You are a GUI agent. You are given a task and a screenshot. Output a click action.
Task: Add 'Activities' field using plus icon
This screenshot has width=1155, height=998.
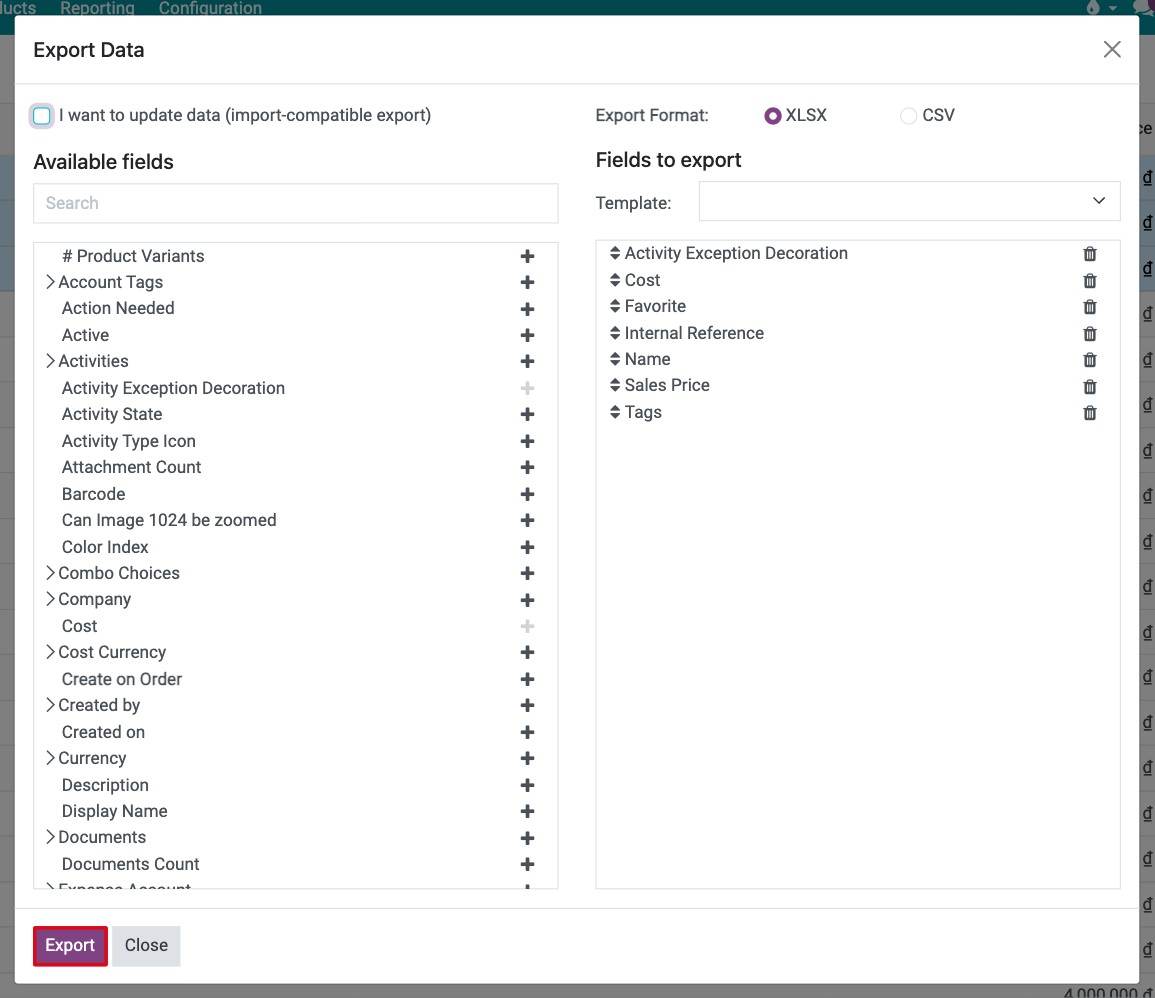pos(527,362)
